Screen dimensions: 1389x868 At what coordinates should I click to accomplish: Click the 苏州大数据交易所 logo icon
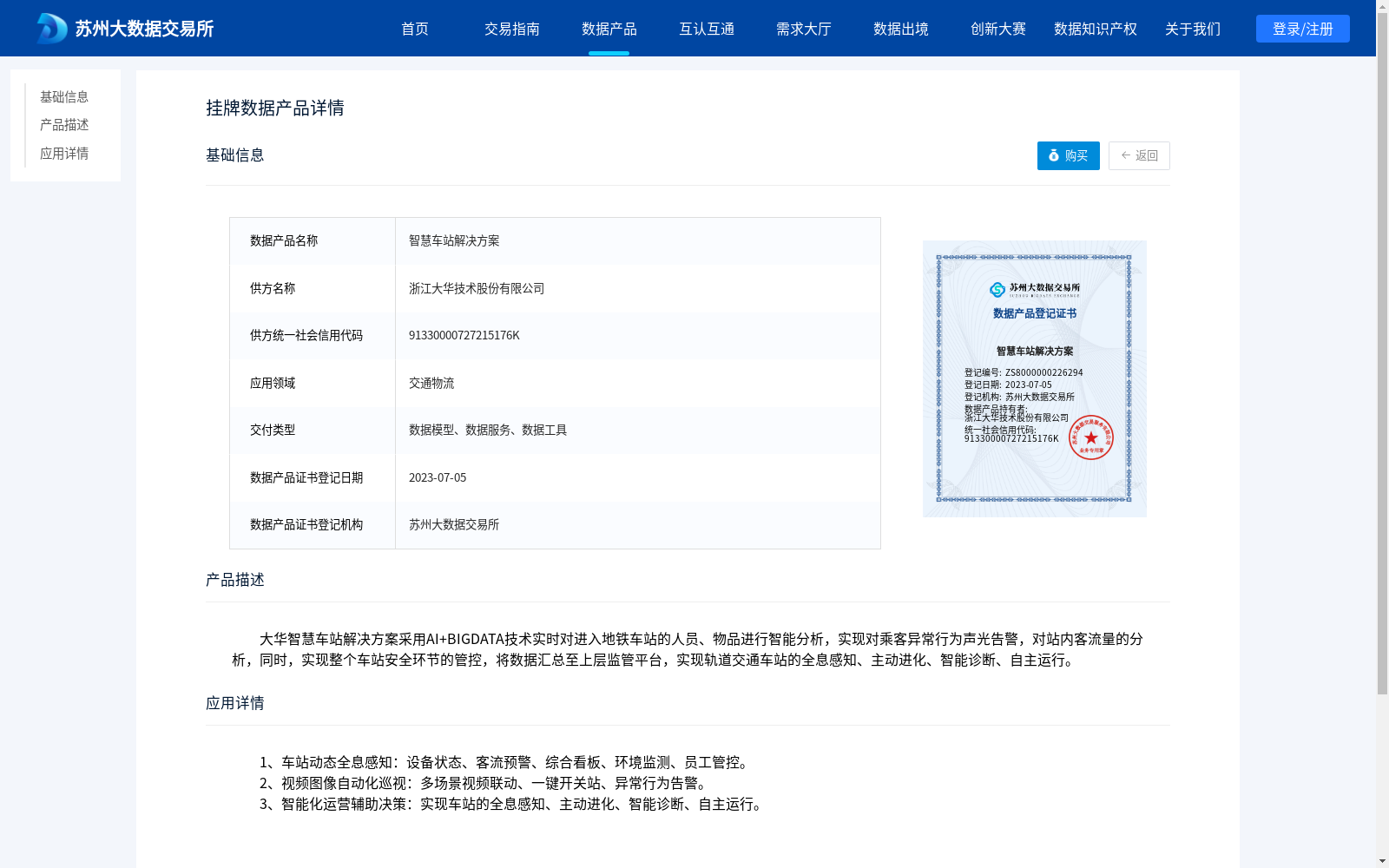tap(52, 29)
